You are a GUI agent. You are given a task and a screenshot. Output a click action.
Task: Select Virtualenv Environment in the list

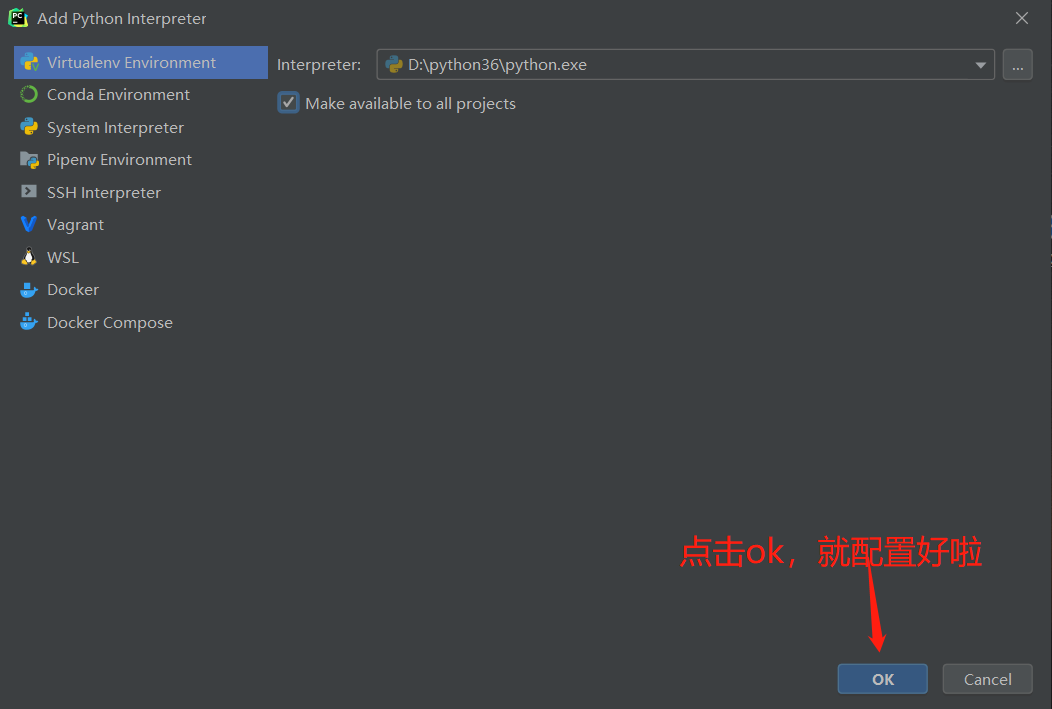[141, 62]
